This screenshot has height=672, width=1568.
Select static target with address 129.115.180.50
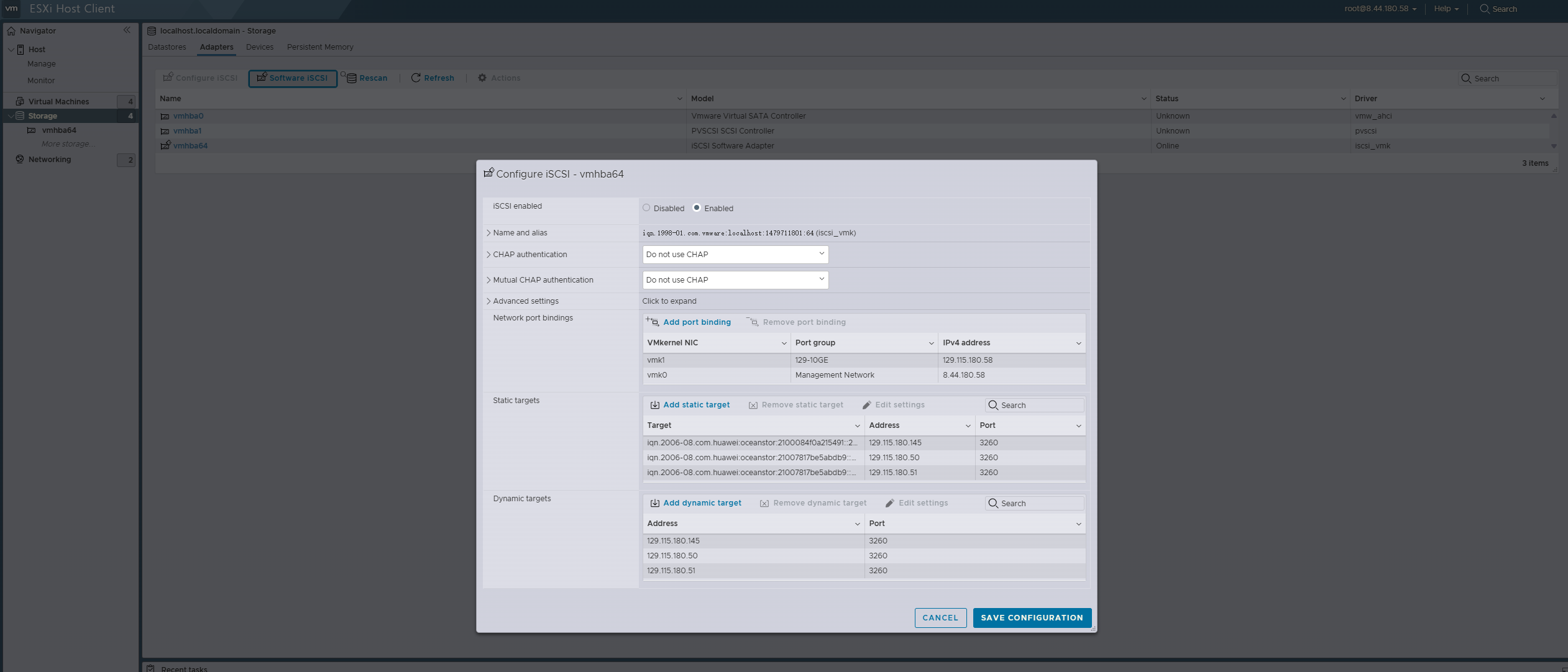pyautogui.click(x=864, y=458)
